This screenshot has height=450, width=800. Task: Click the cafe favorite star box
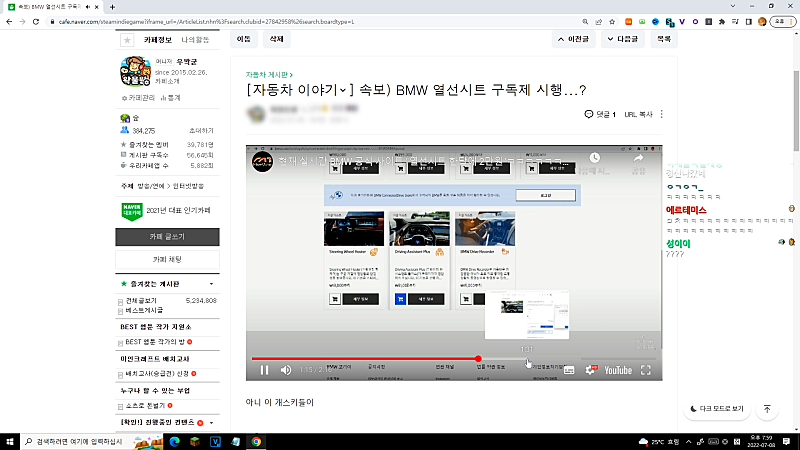(127, 40)
